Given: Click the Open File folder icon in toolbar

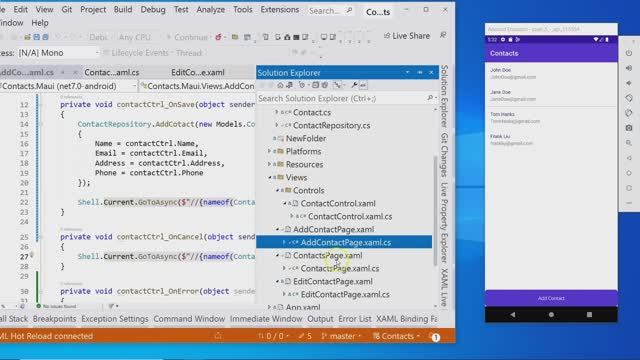Looking at the screenshot, I should (27, 37).
